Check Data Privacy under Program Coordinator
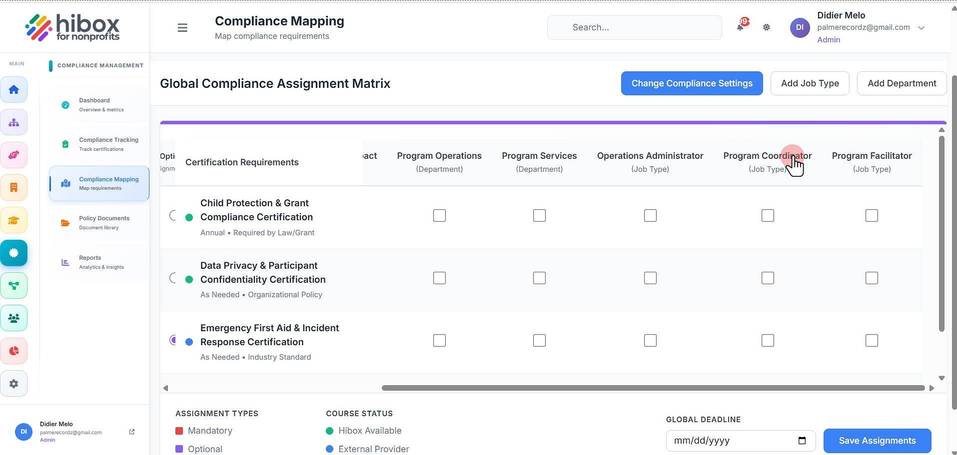Viewport: 957px width, 455px height. 768,278
